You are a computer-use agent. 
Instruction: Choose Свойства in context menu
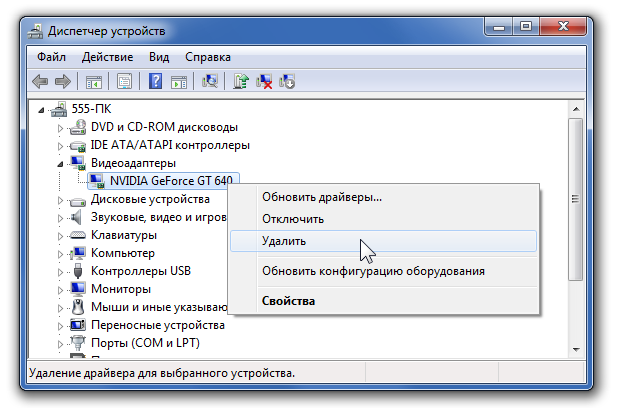coord(288,300)
